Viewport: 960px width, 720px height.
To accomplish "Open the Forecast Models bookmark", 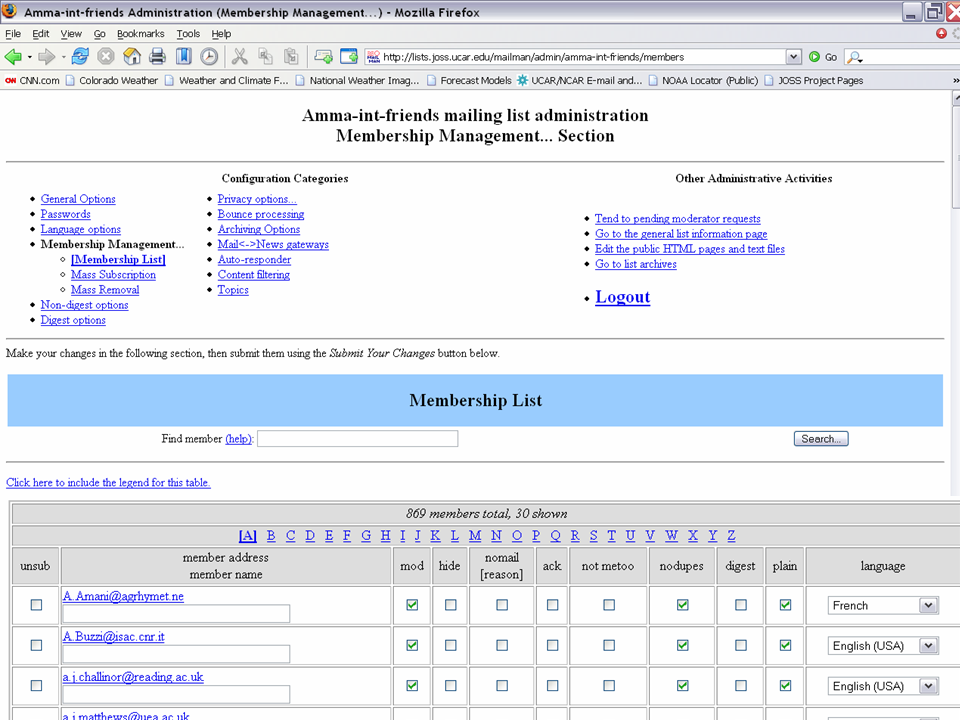I will (x=469, y=80).
